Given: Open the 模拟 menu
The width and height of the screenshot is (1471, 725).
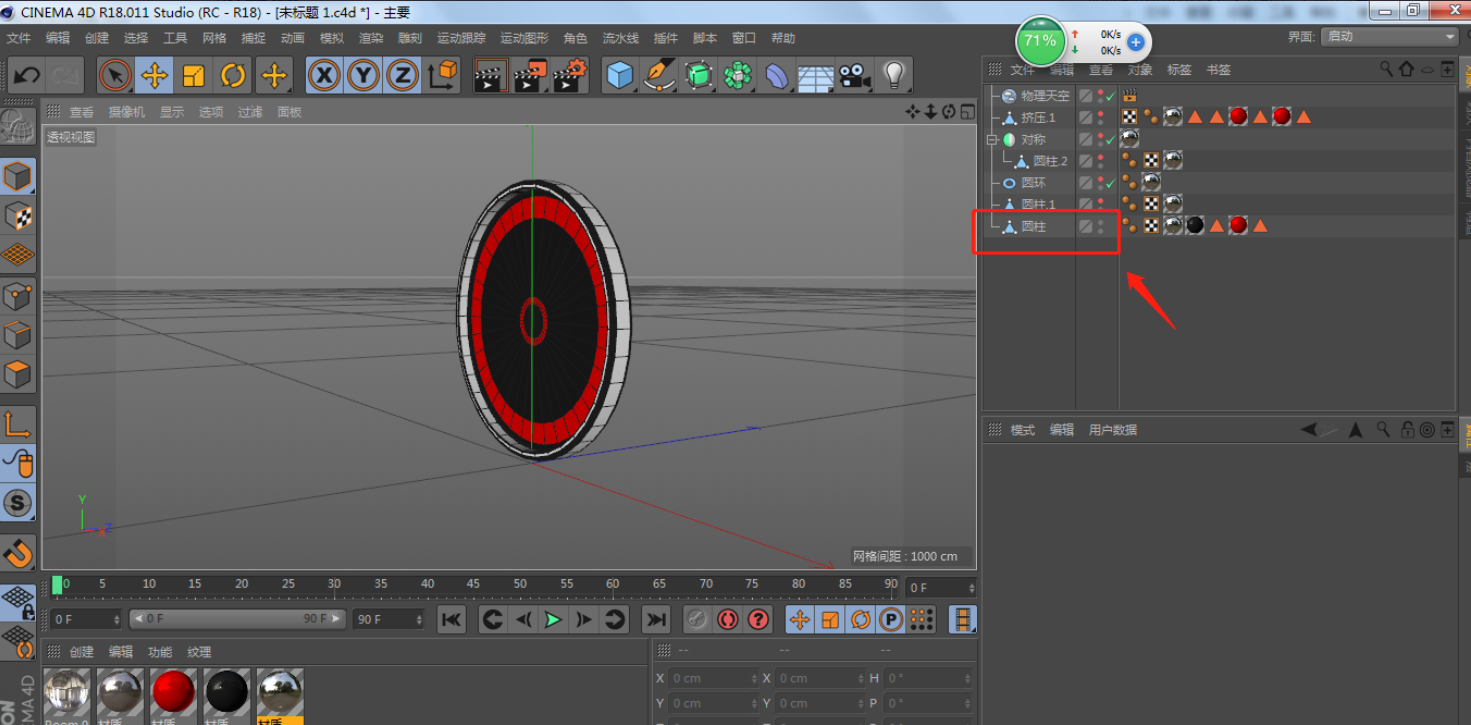Looking at the screenshot, I should coord(332,38).
